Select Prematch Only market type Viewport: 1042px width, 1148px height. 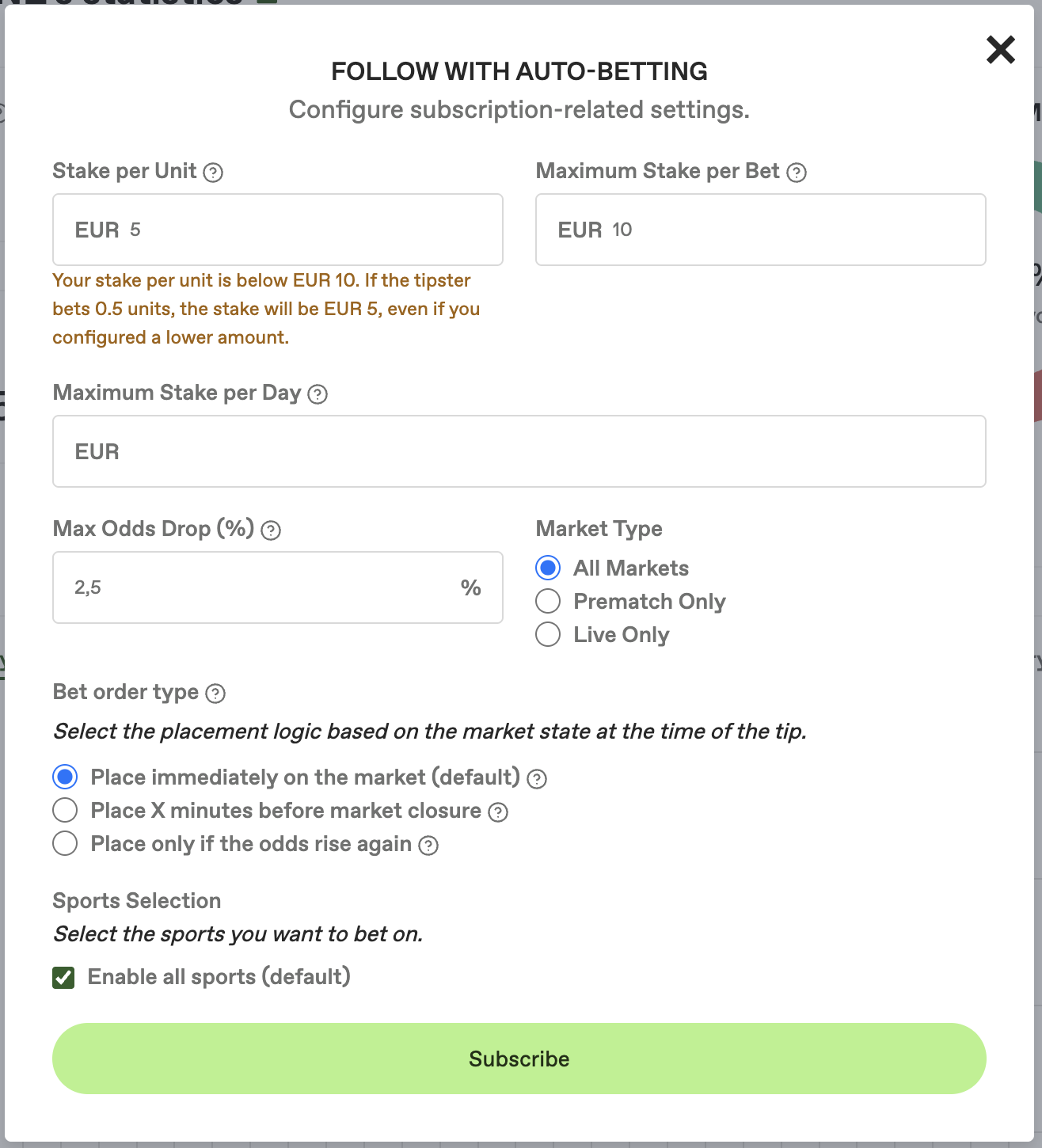click(x=548, y=601)
